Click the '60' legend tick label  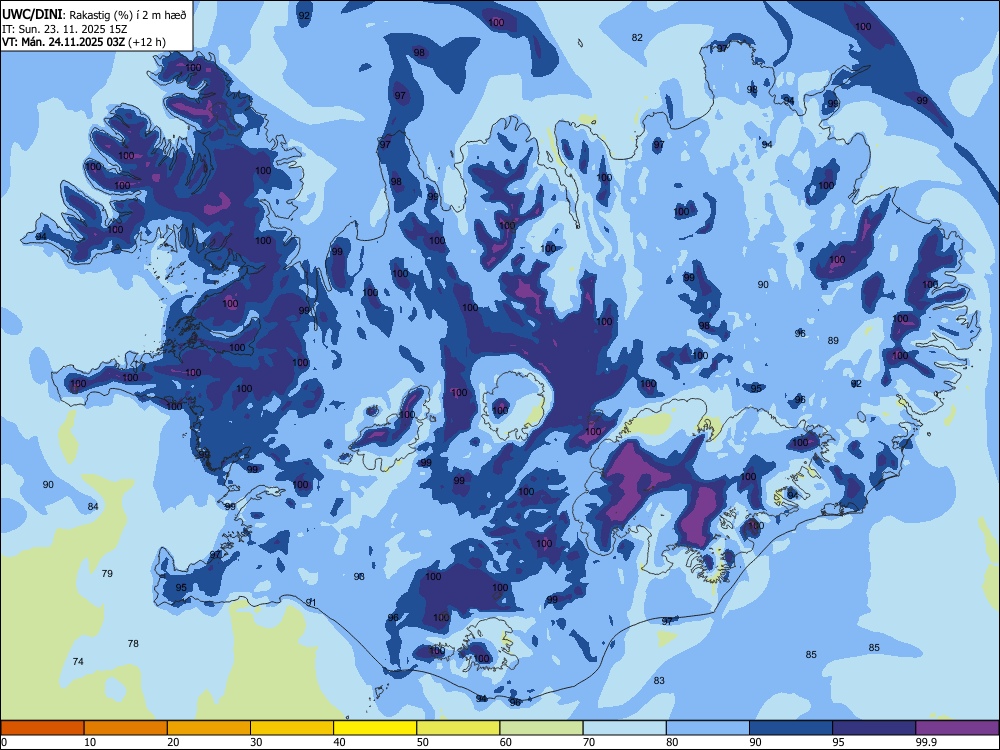point(506,742)
